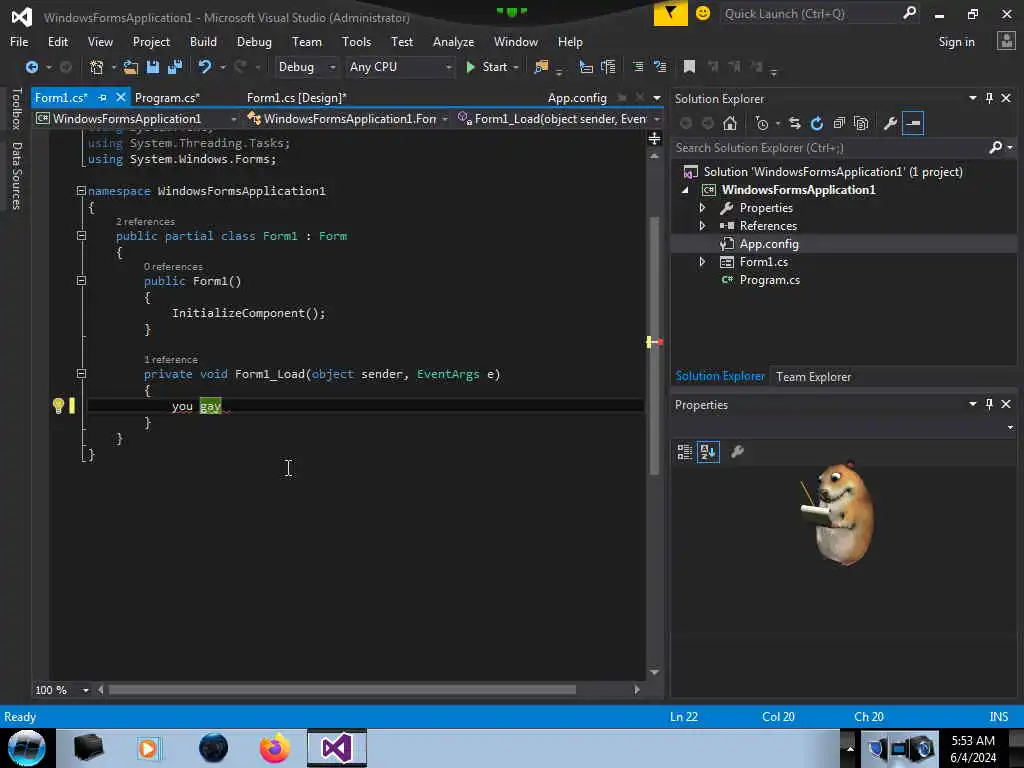Collapse the Form1() constructor block
The width and height of the screenshot is (1024, 768).
pos(81,281)
